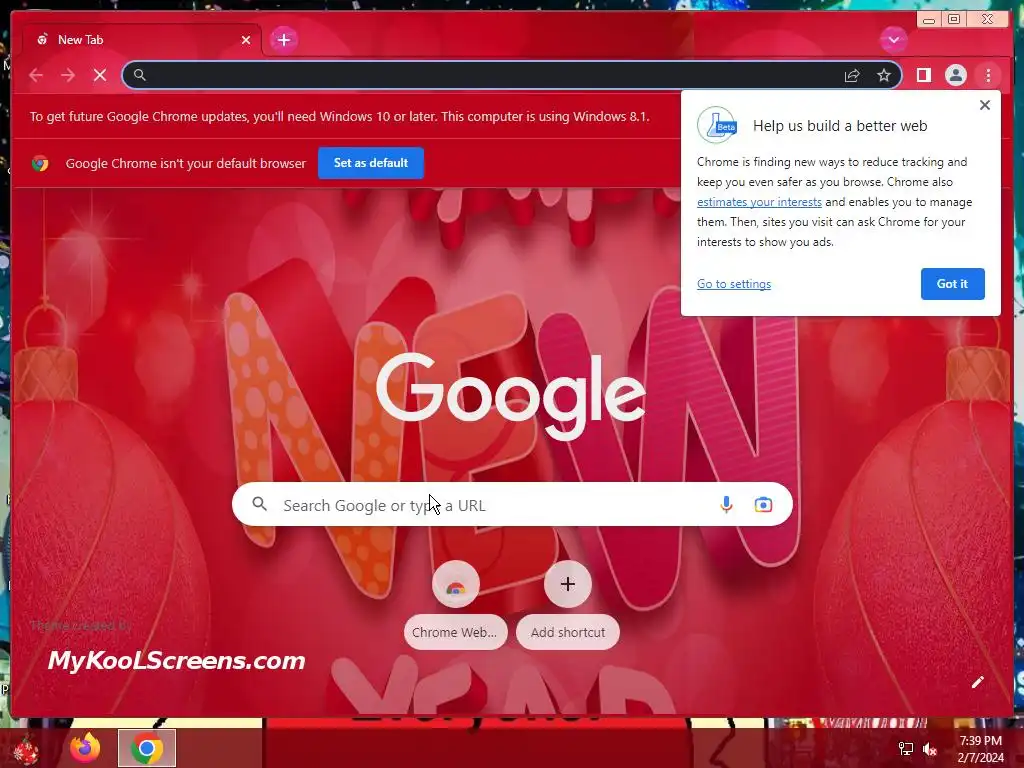The height and width of the screenshot is (768, 1024).
Task: Start voice search with microphone icon
Action: coord(726,505)
